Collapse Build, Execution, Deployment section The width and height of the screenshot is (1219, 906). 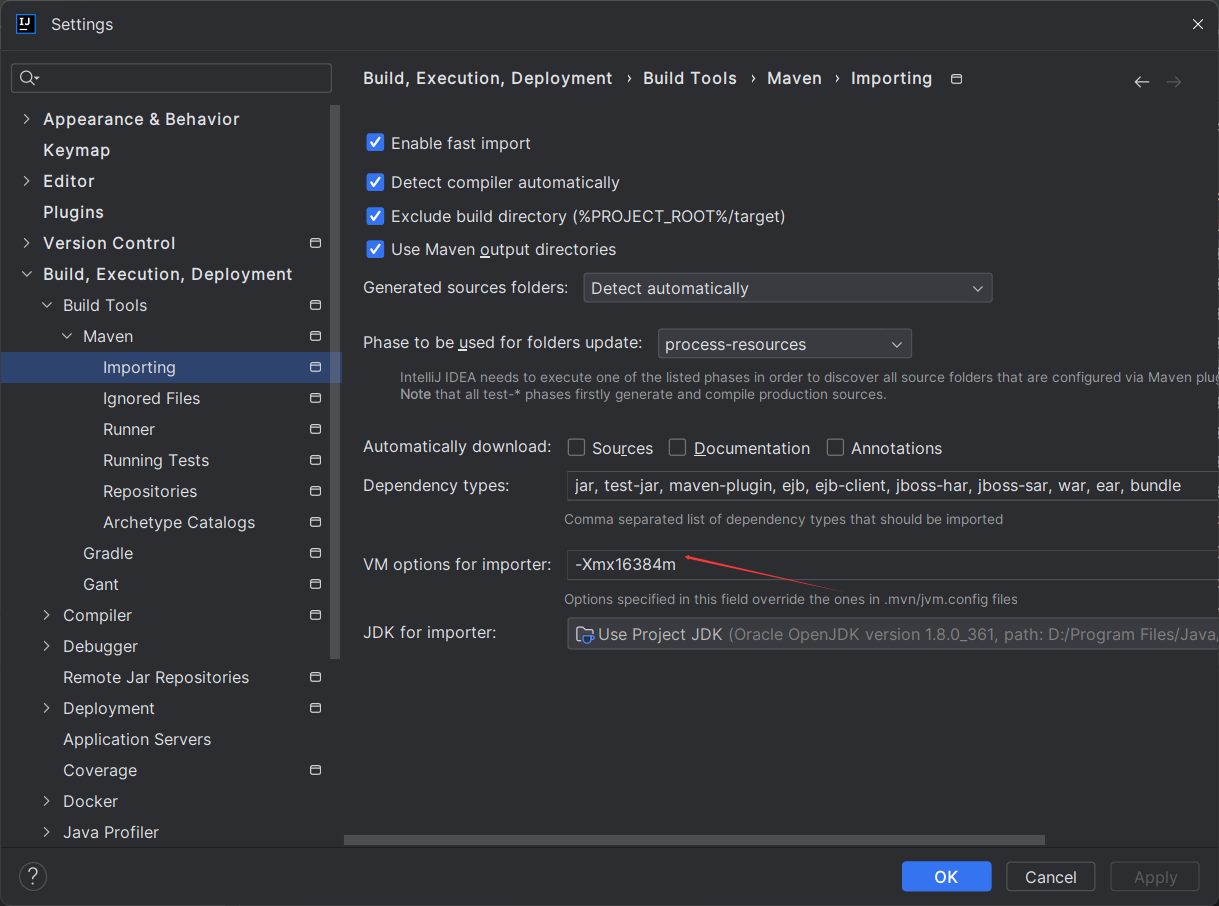27,274
